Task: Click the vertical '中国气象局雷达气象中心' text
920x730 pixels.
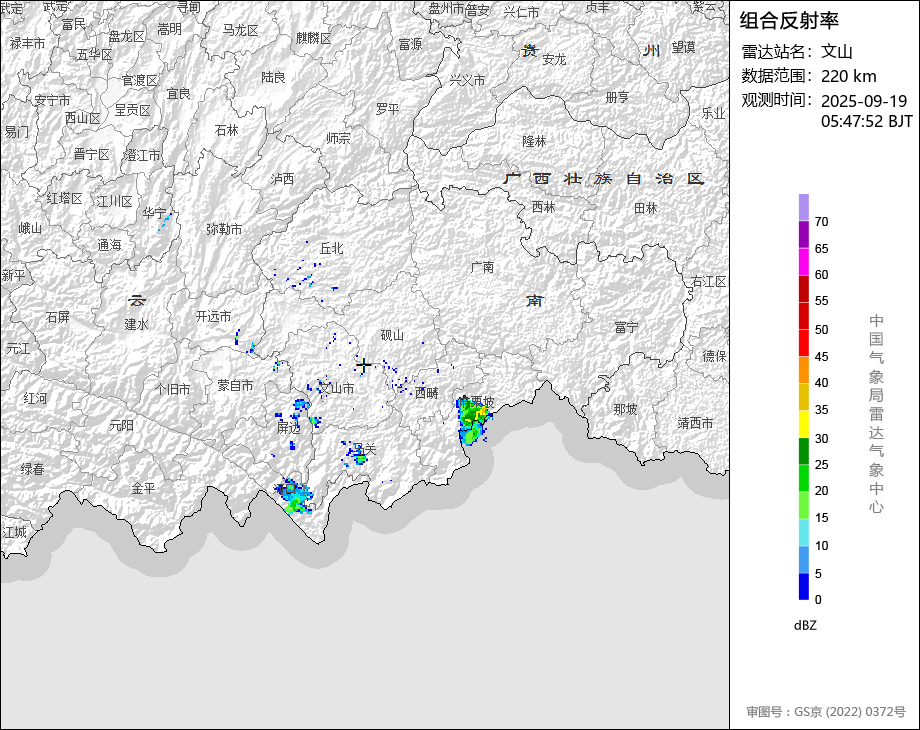Action: [x=876, y=414]
